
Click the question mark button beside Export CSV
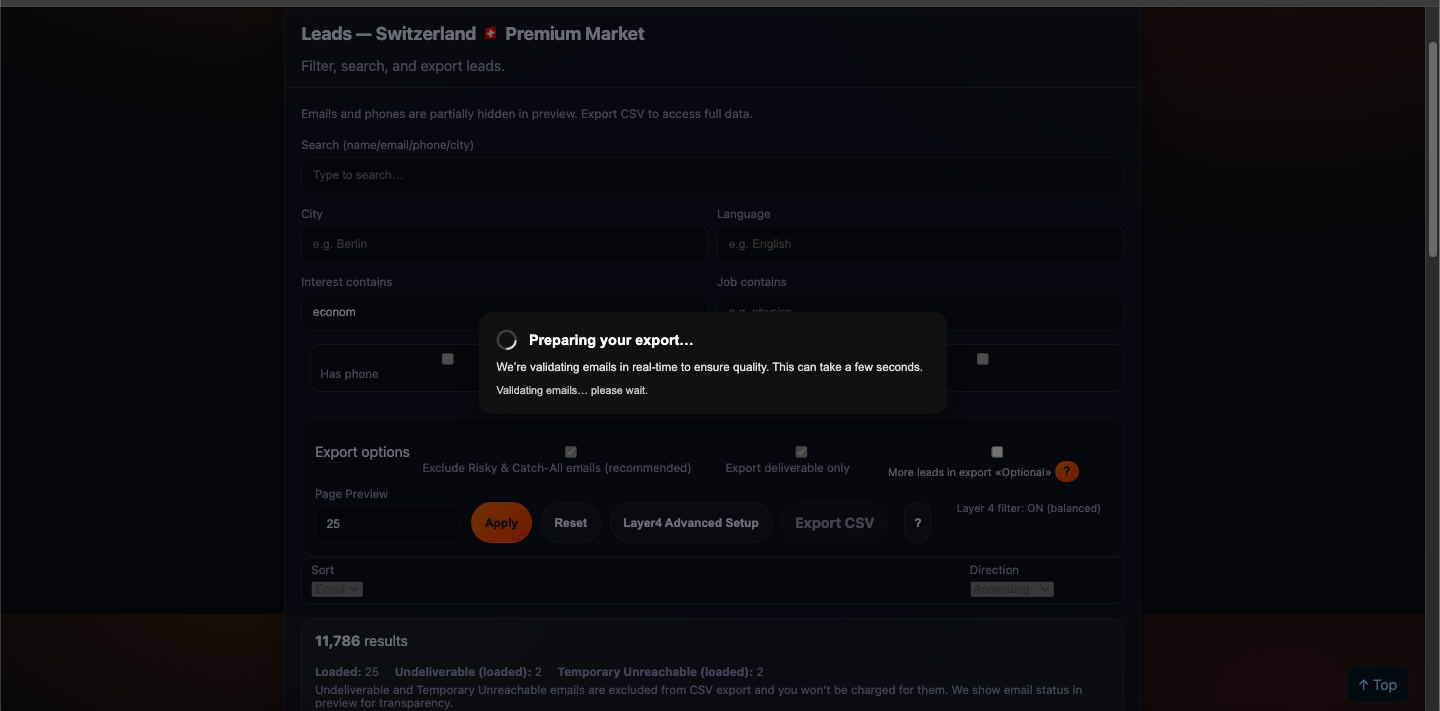click(x=917, y=523)
